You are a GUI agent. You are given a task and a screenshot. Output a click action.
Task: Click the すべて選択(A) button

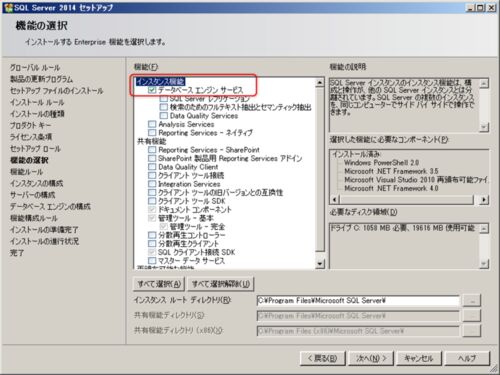(x=159, y=284)
